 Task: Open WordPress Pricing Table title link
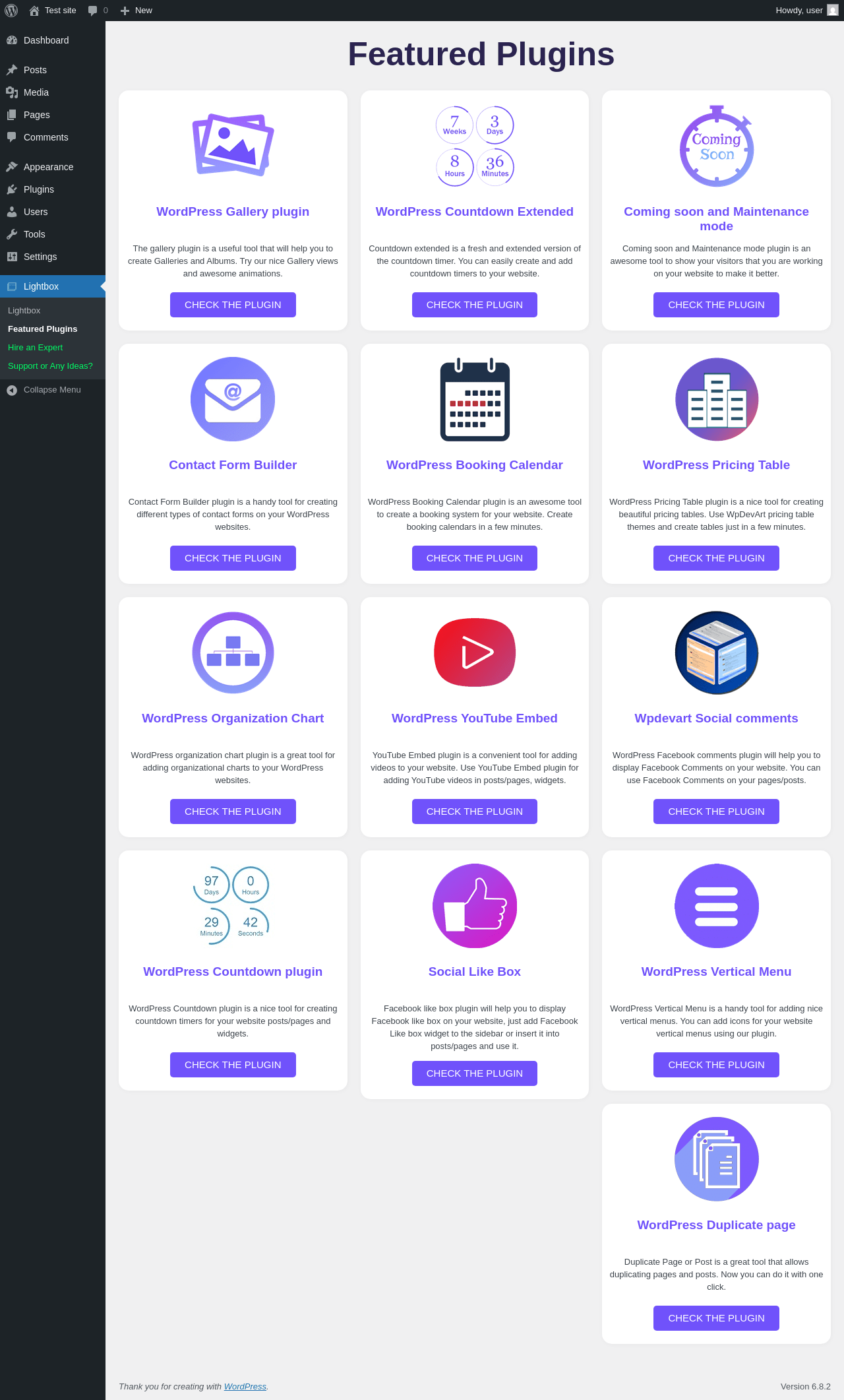717,465
